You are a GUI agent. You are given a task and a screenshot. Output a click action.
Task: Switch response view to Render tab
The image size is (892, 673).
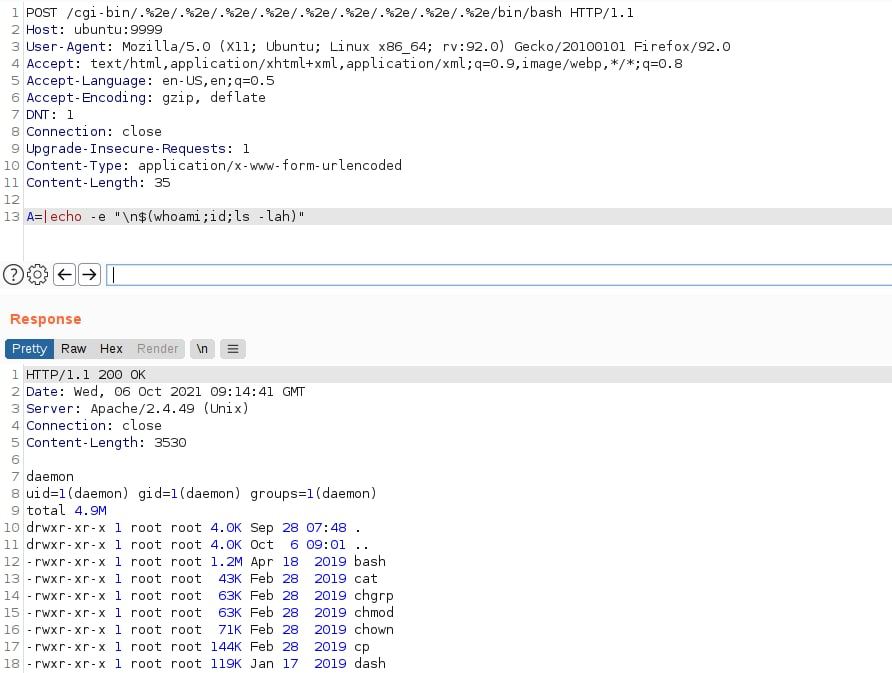(x=158, y=349)
